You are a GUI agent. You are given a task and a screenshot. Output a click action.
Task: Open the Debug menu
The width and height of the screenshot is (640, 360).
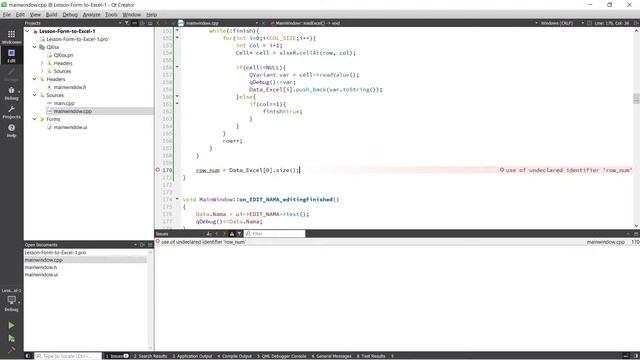tap(70, 15)
